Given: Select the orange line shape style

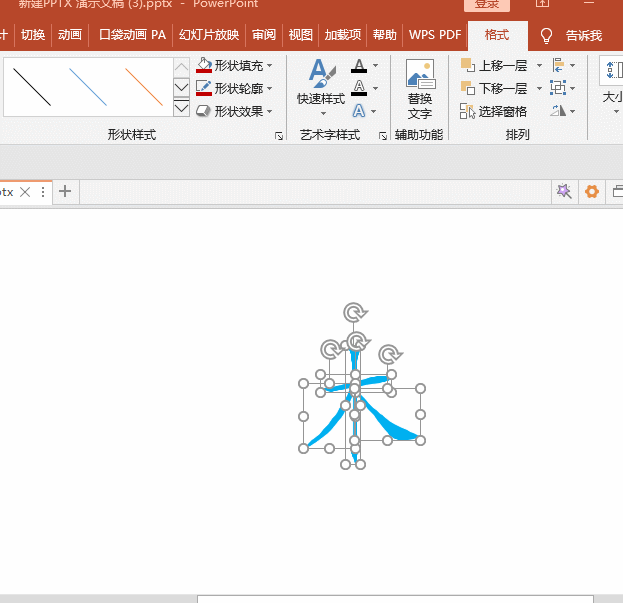Looking at the screenshot, I should (144, 87).
